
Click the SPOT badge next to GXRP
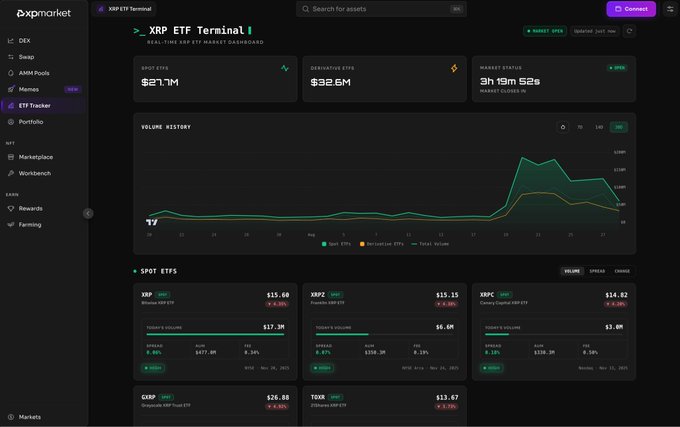[166, 397]
